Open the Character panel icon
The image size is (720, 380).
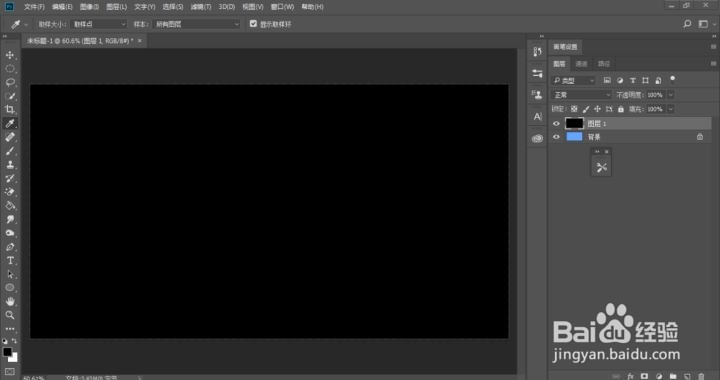[x=537, y=117]
